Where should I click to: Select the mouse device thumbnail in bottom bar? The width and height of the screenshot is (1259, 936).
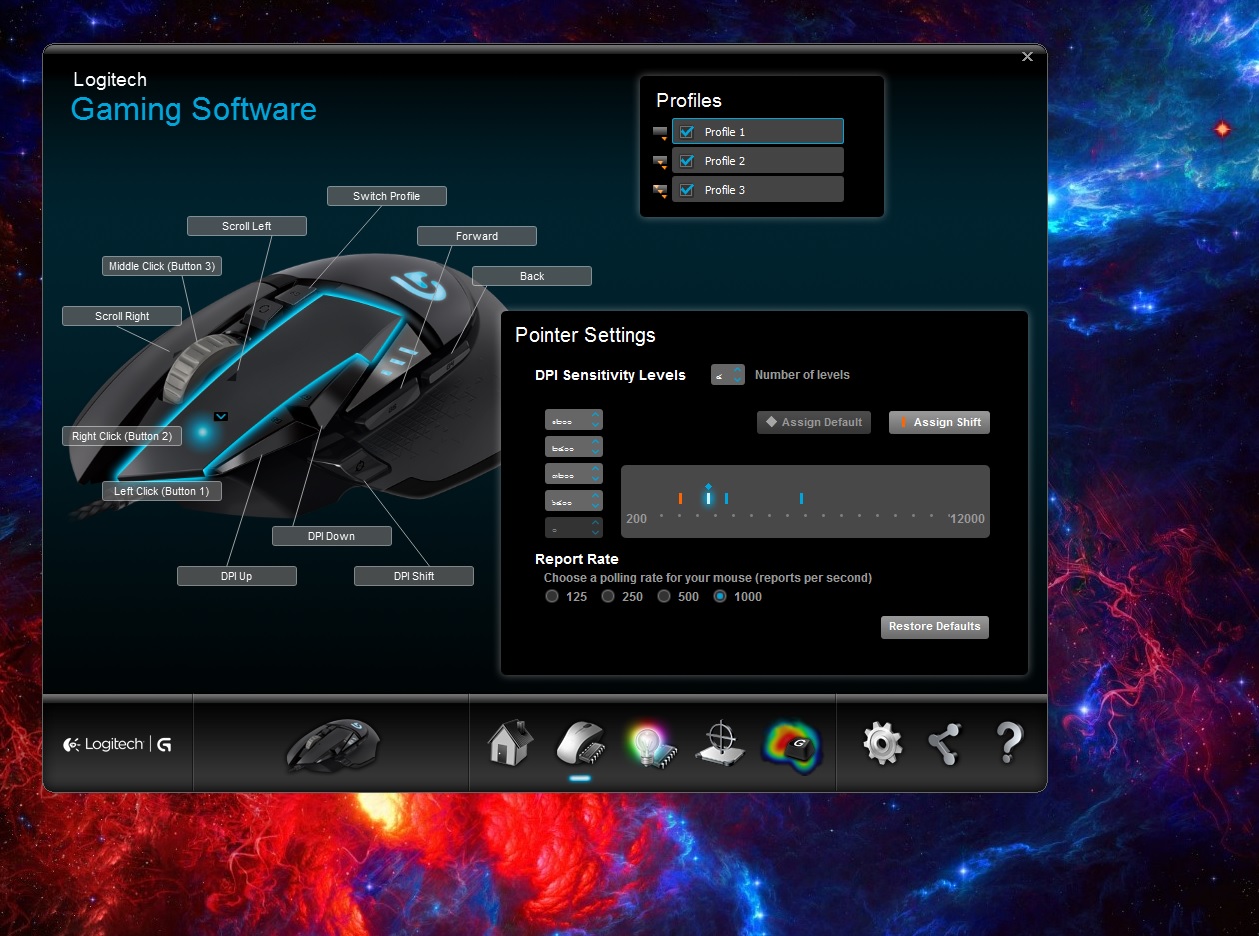[332, 745]
